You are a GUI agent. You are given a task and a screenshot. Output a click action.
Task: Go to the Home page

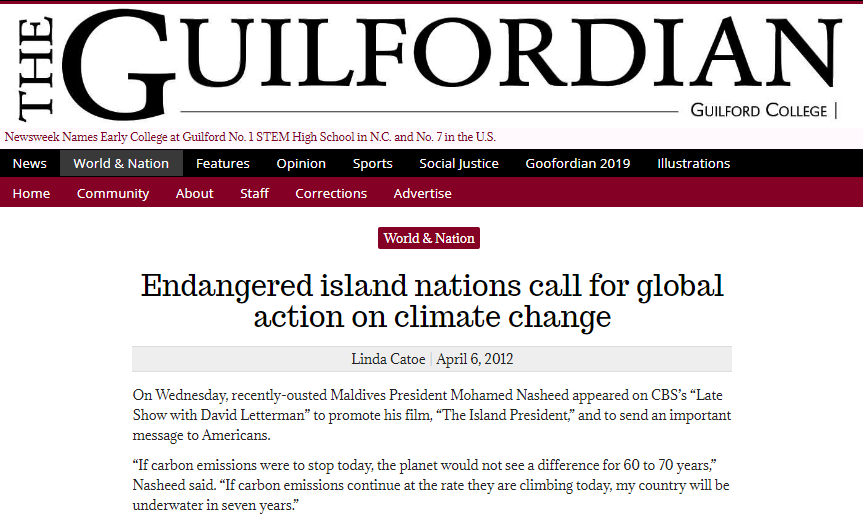click(x=31, y=193)
